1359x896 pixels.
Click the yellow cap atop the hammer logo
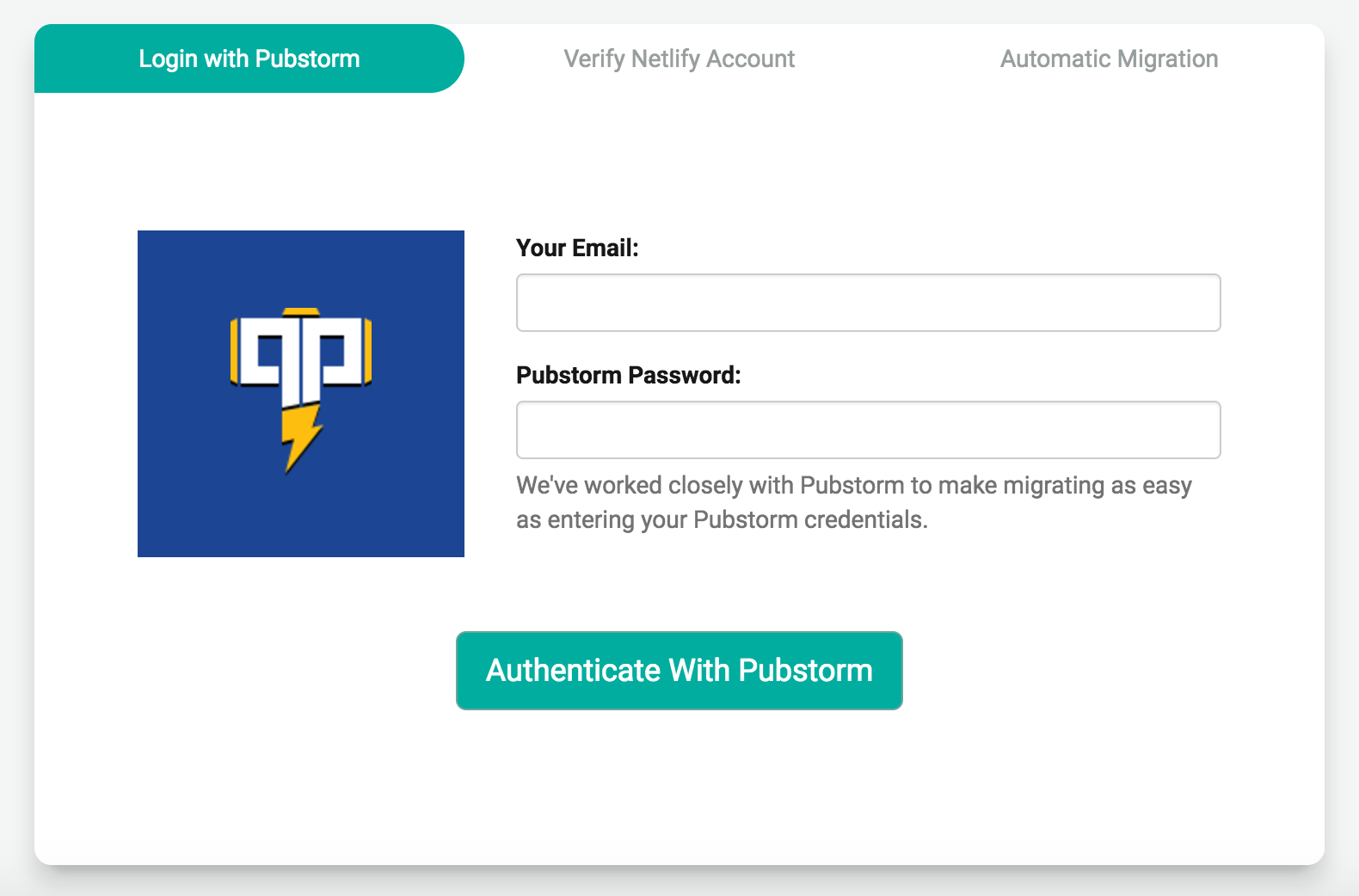(x=301, y=311)
